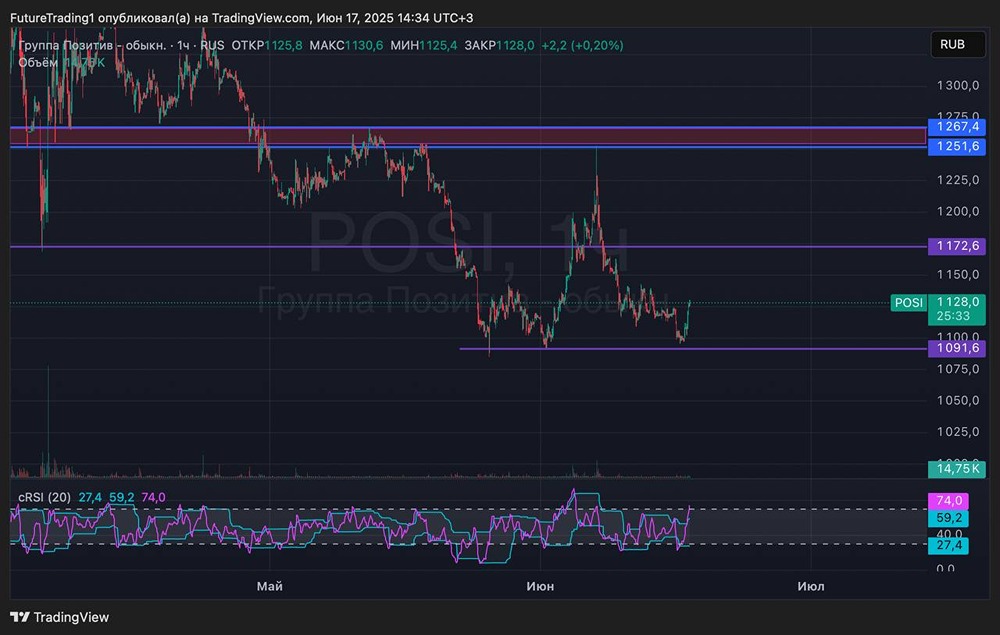Expand the cRSI (20) indicator legend

44,497
